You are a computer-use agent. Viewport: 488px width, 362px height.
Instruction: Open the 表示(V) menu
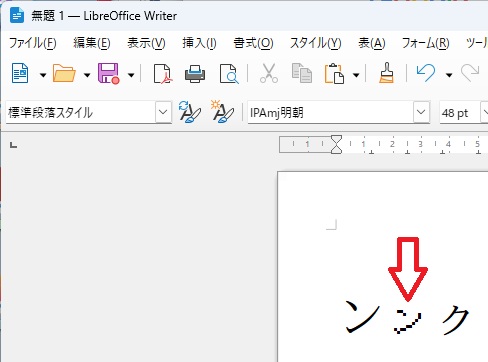click(x=146, y=43)
